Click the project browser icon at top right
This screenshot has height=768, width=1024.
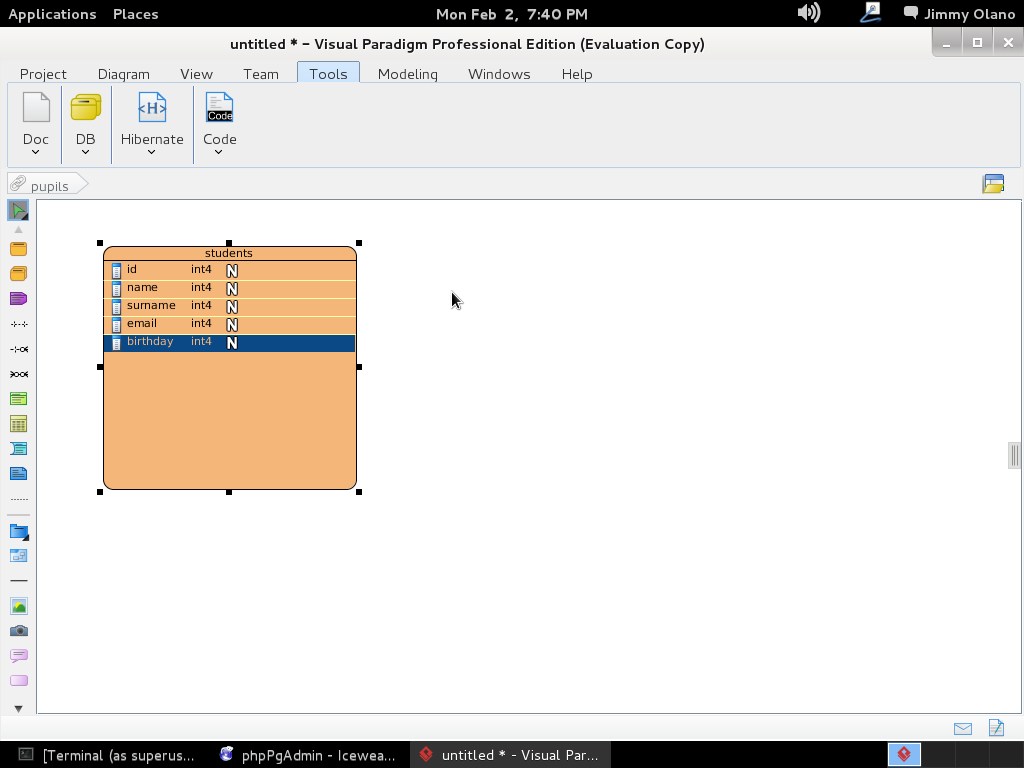tap(993, 184)
